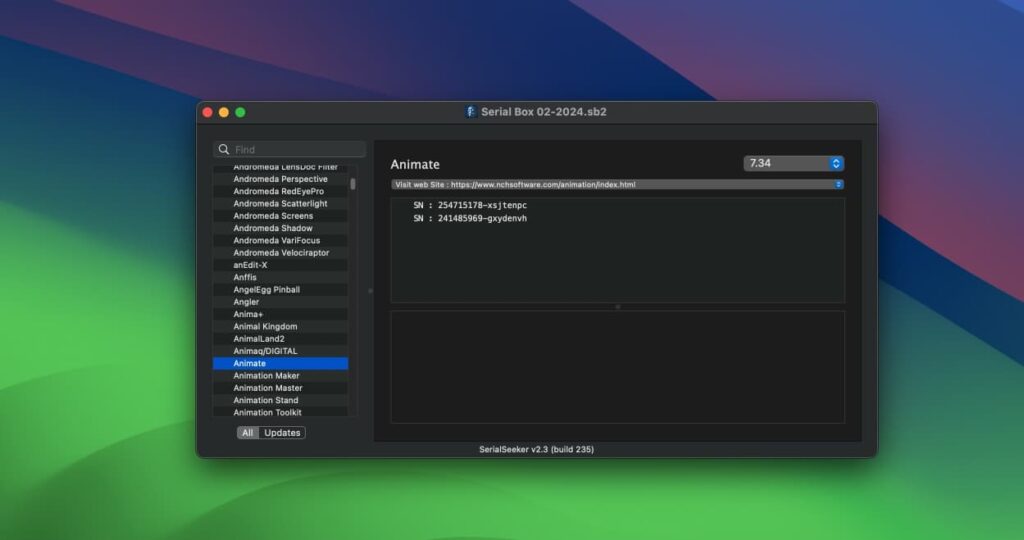
Task: Click the SerialSeeker v2.3 status text
Action: click(536, 449)
